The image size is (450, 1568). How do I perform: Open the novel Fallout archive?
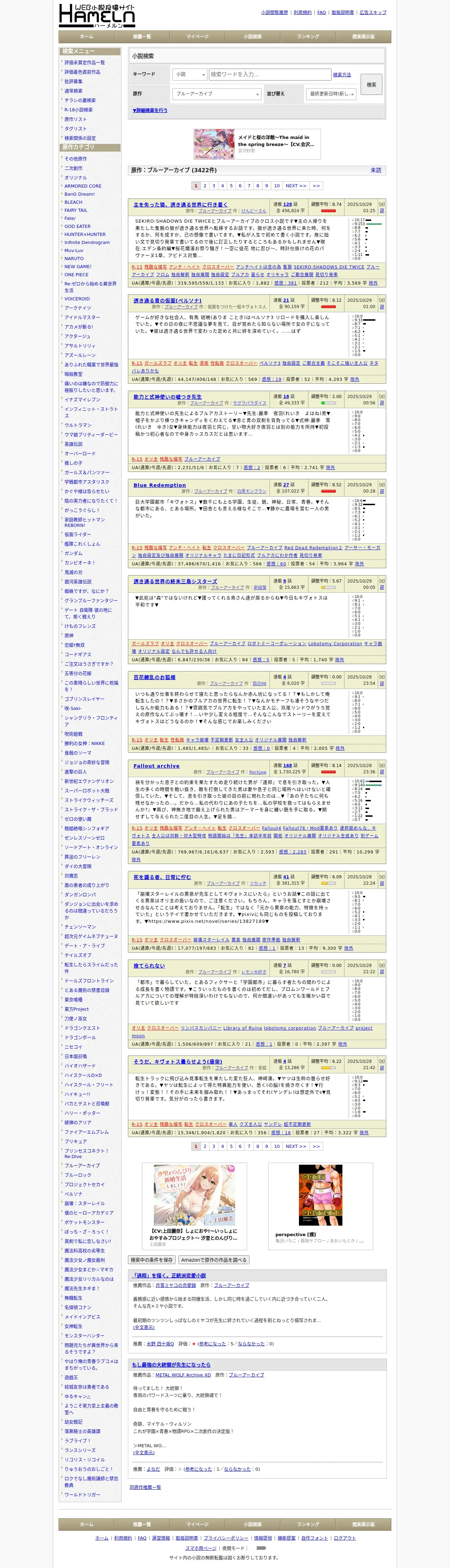(157, 766)
